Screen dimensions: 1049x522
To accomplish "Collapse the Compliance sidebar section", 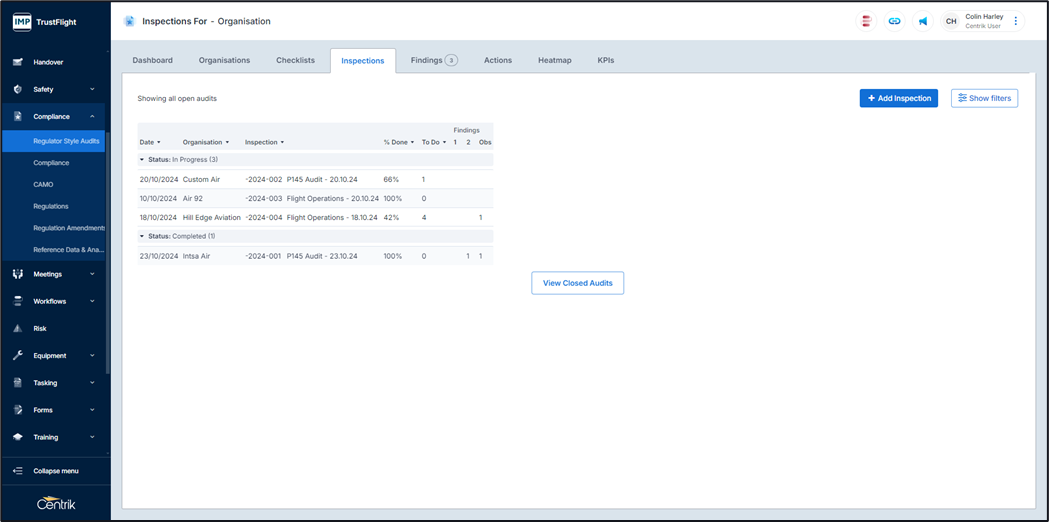I will coord(92,117).
